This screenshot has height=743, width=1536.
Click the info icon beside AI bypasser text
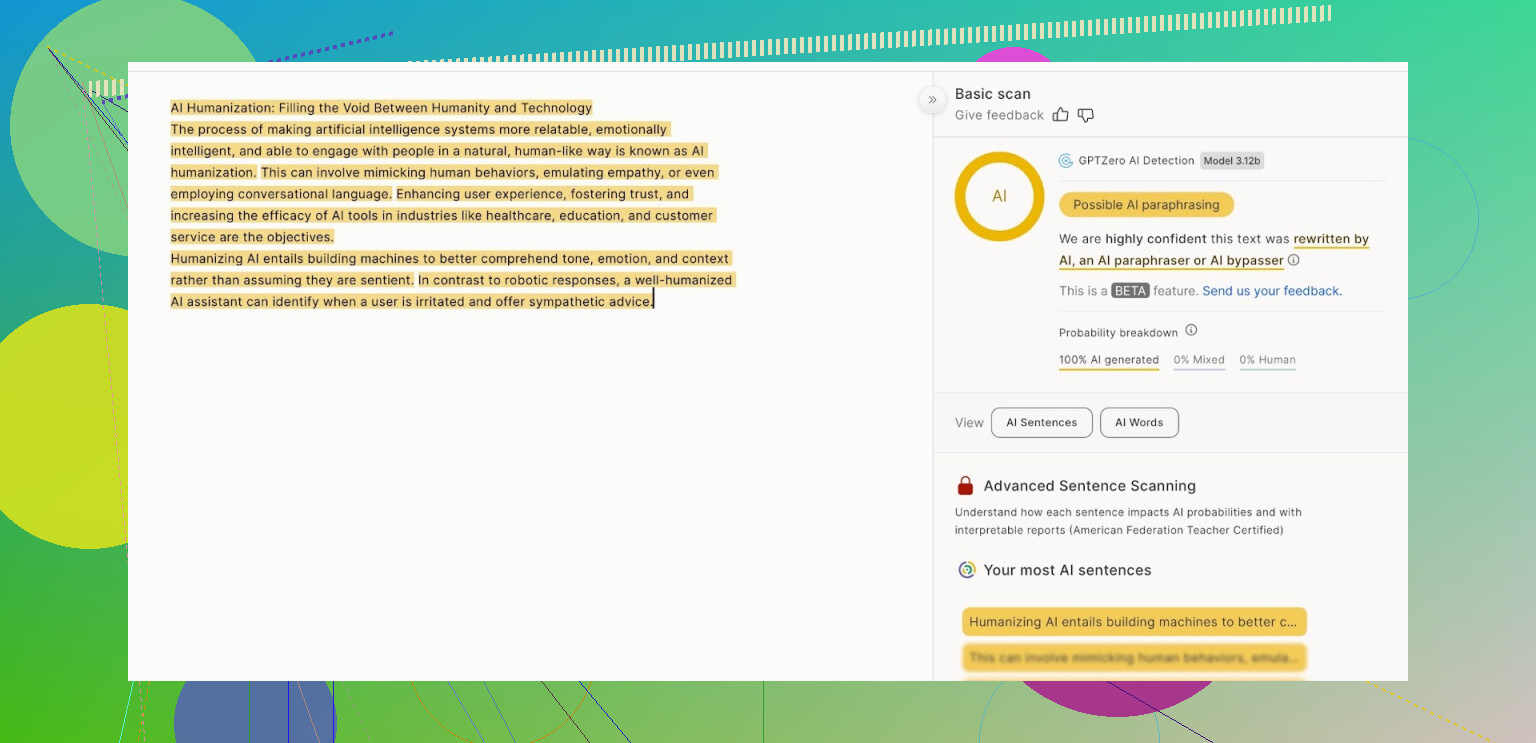click(x=1294, y=260)
